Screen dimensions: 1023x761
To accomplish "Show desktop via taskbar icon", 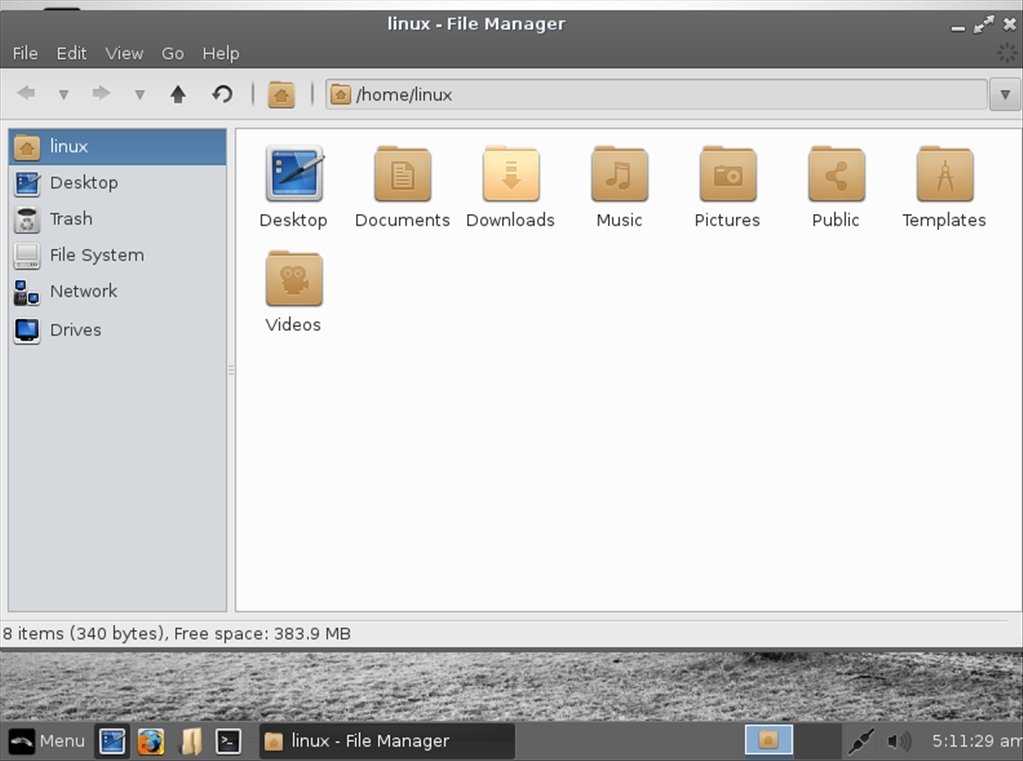I will coord(112,741).
